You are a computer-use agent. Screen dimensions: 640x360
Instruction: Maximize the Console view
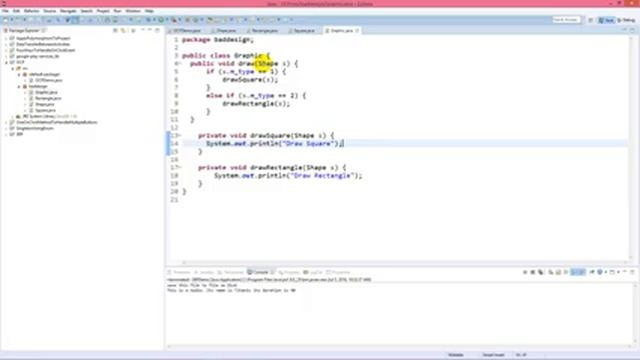632,271
